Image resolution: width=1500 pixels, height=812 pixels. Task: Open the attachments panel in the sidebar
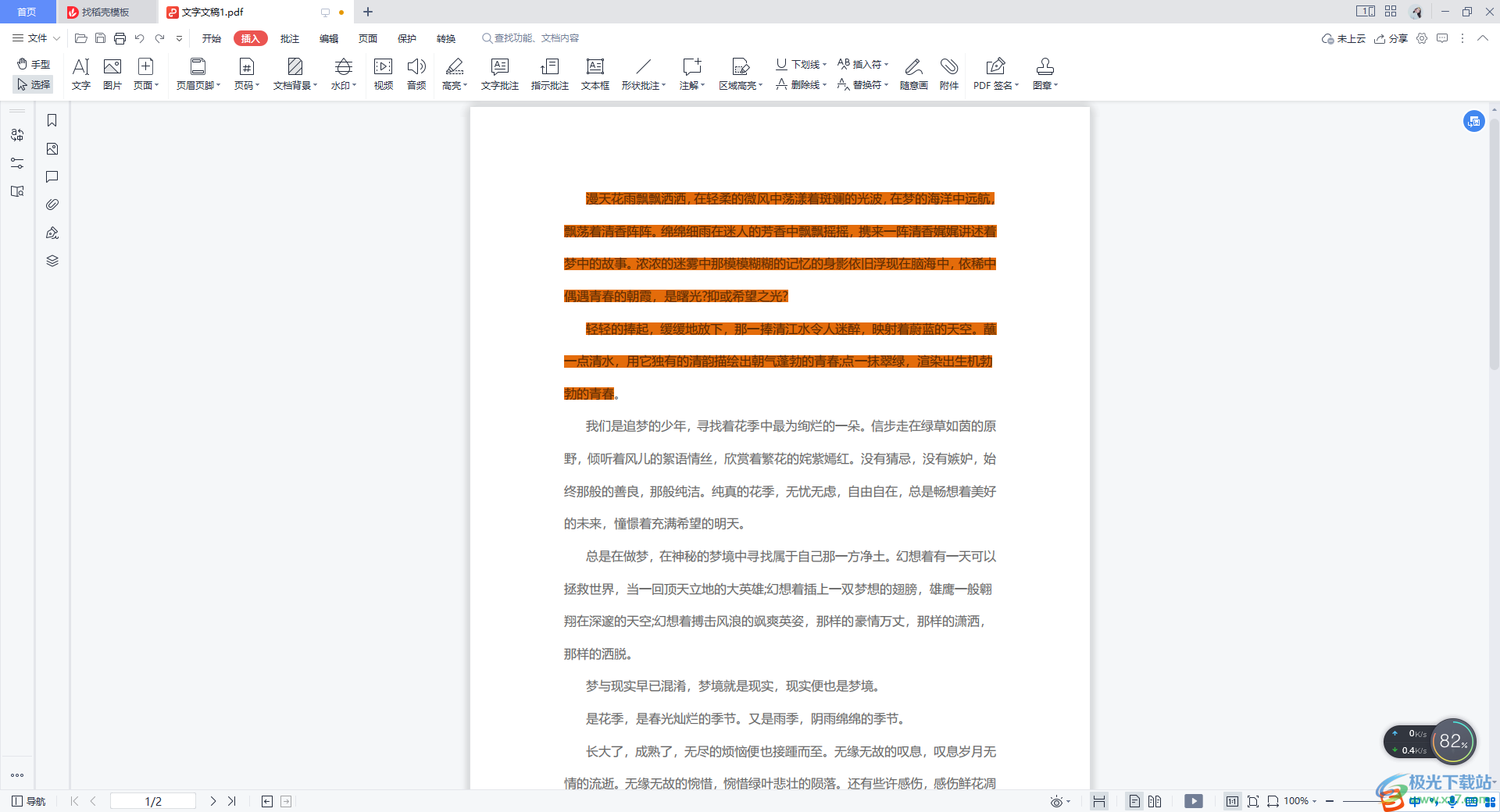52,205
